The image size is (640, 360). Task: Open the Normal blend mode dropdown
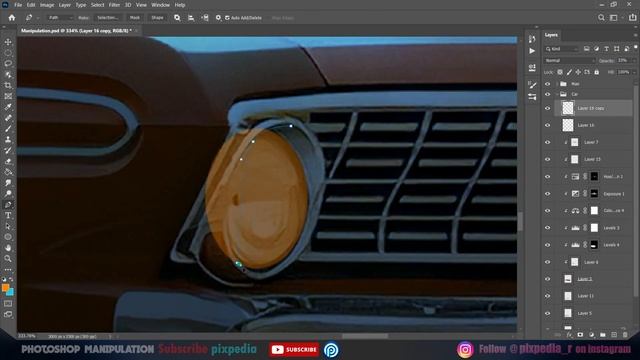[569, 60]
